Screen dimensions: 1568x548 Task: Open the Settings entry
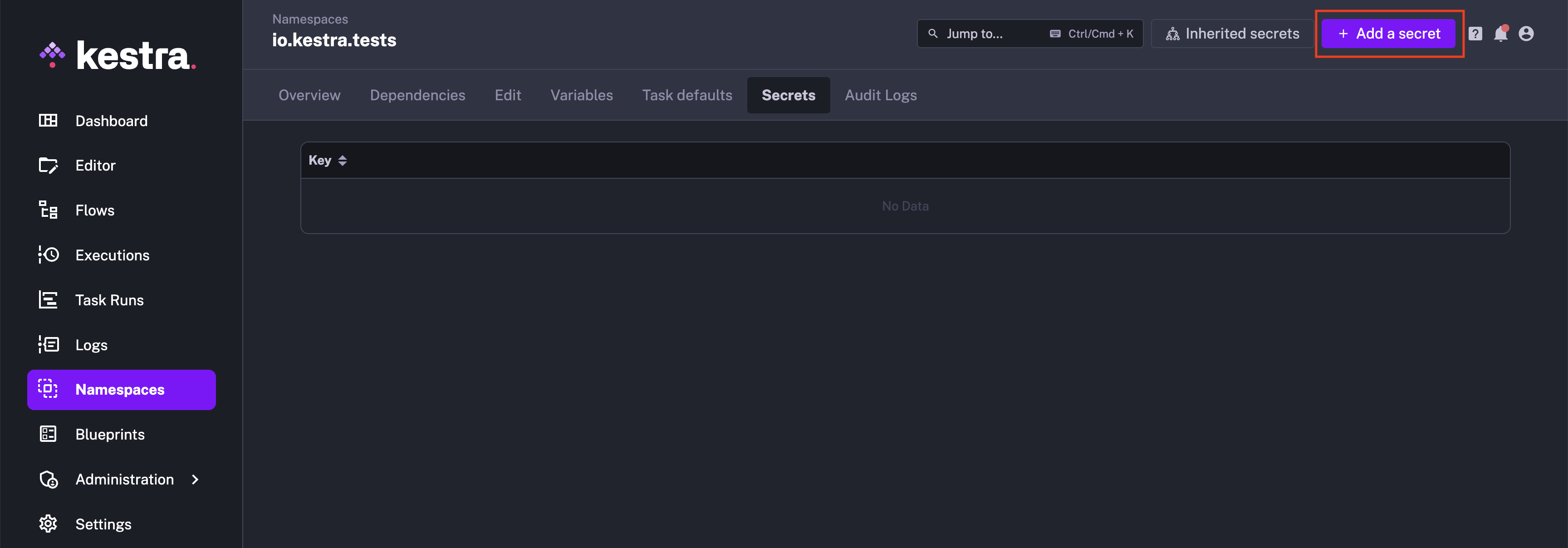point(103,524)
